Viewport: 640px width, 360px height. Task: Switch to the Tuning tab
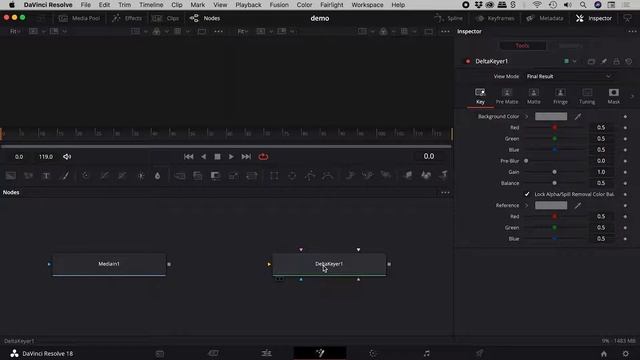pyautogui.click(x=587, y=97)
